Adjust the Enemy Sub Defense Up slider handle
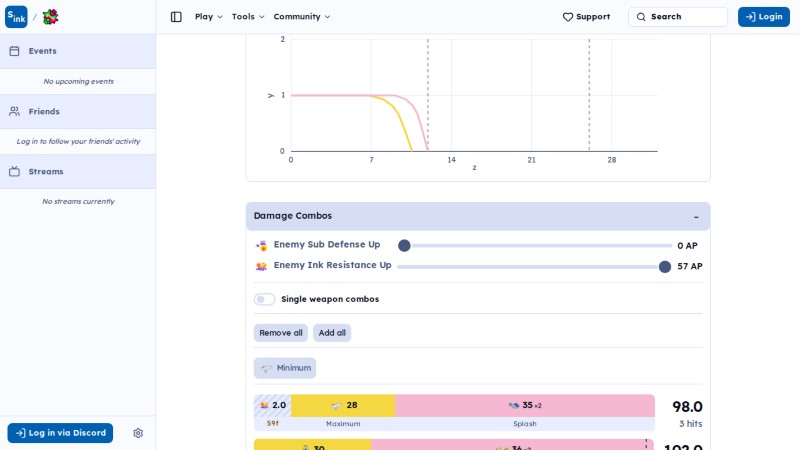Screen dimensions: 800x450 (x=404, y=246)
